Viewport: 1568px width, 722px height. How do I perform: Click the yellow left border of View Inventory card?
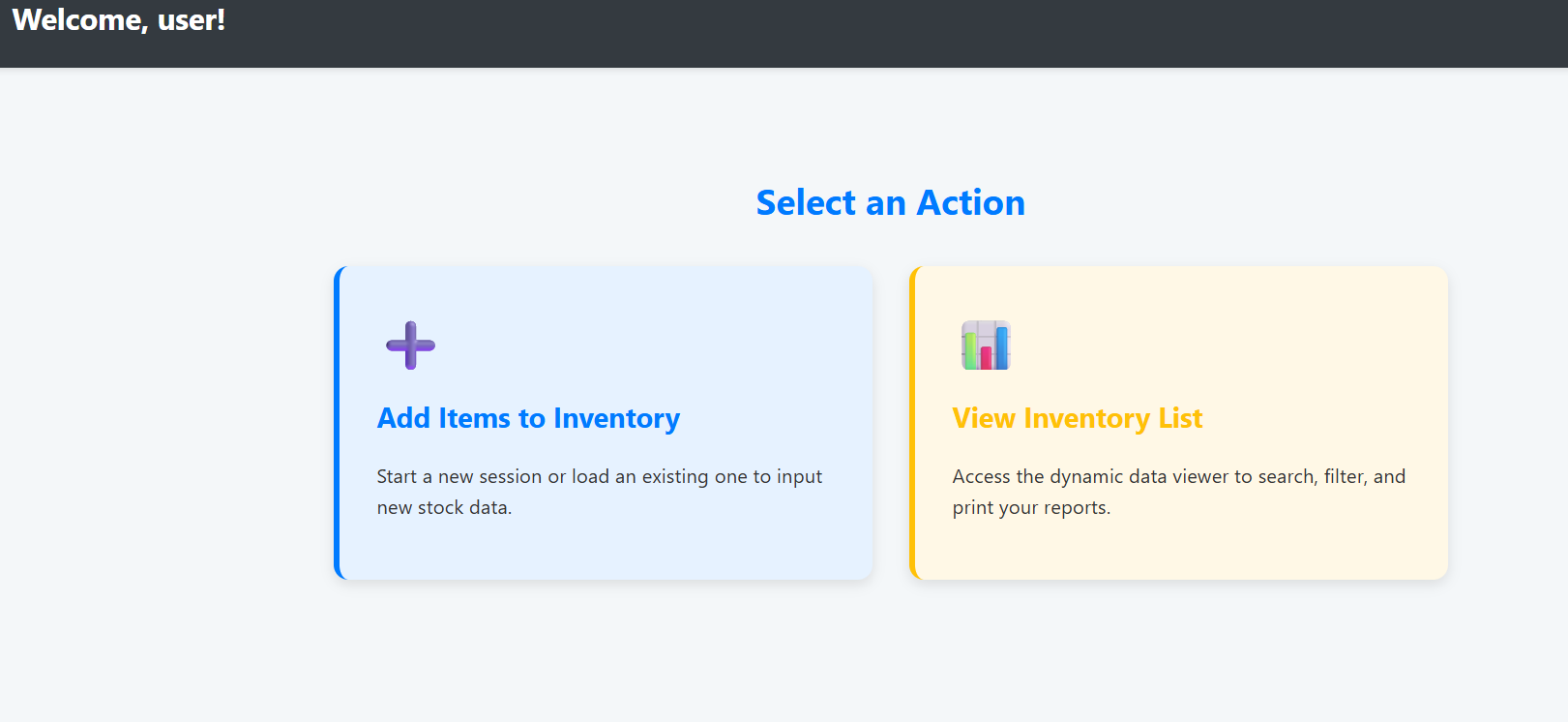click(x=913, y=423)
